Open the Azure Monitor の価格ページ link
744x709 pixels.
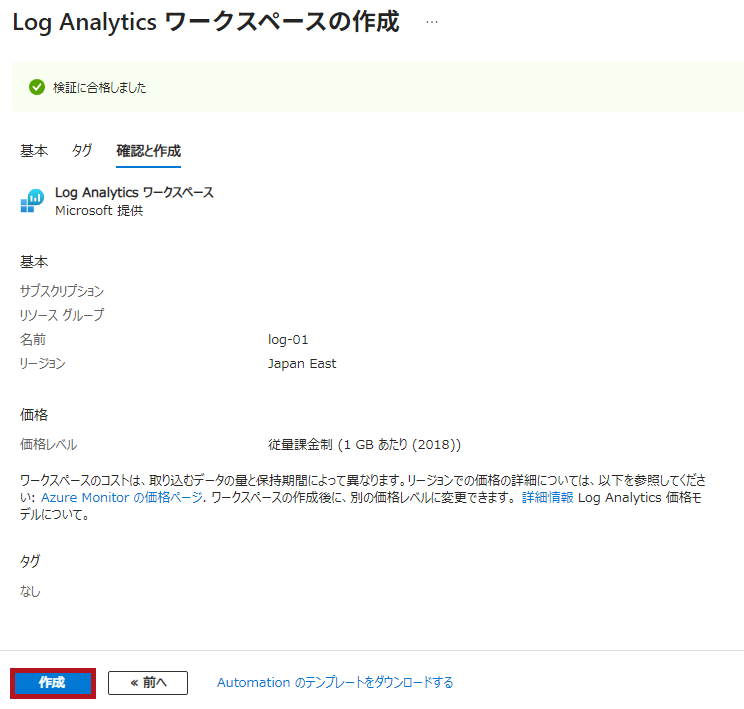(x=122, y=498)
